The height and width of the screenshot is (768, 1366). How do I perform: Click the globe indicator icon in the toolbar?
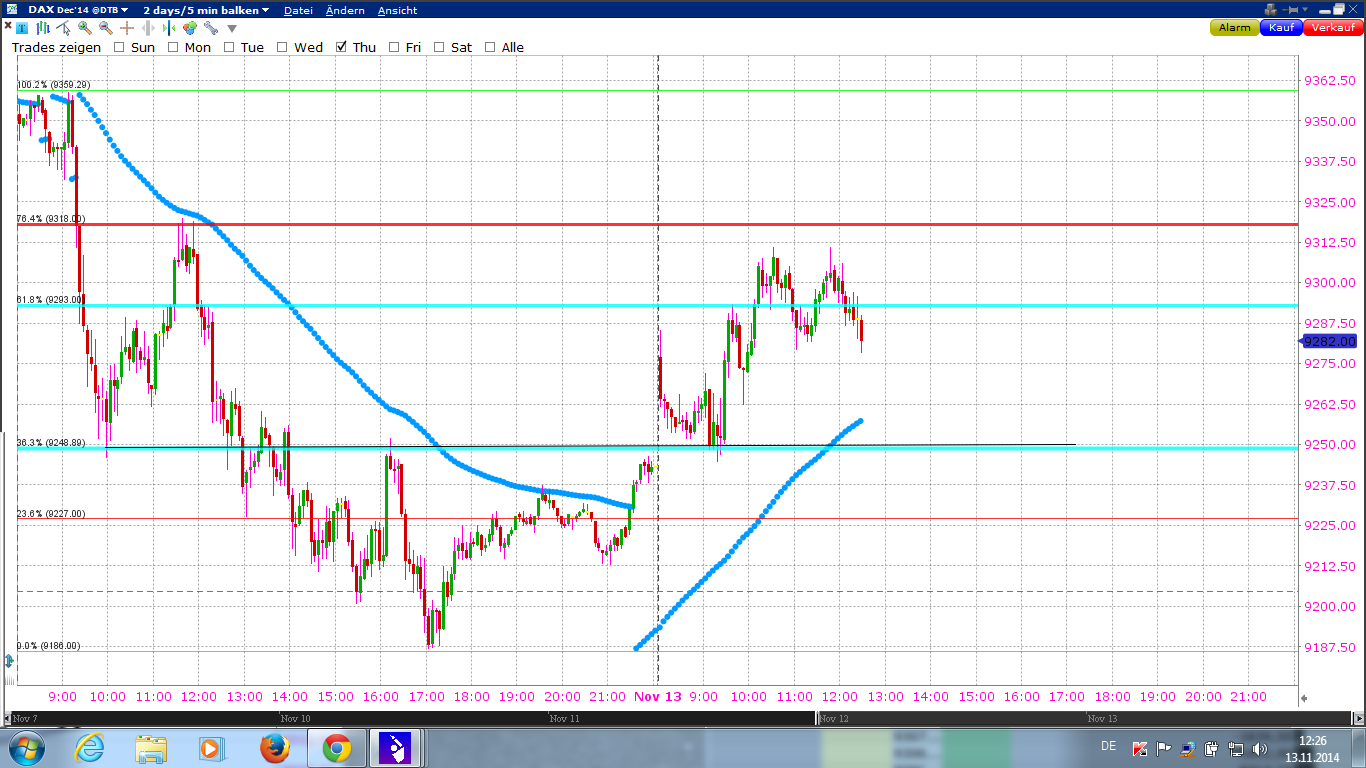coord(189,29)
